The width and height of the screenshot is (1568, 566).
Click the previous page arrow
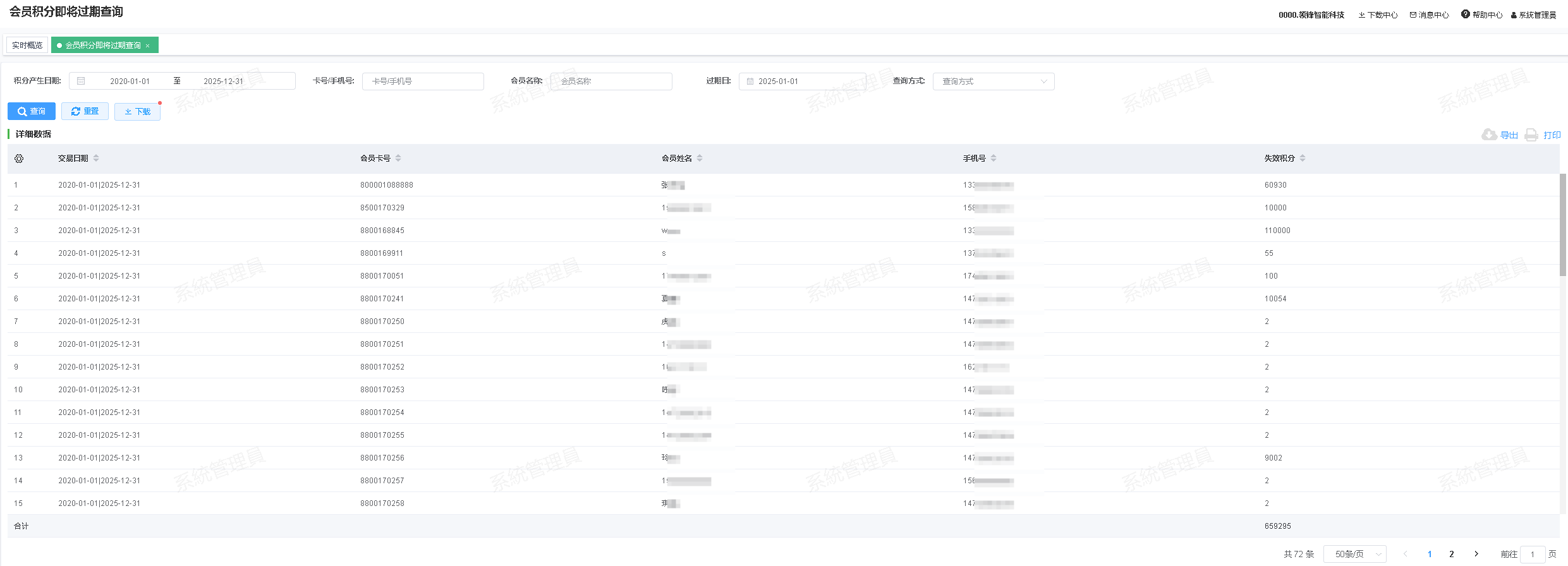click(1406, 554)
